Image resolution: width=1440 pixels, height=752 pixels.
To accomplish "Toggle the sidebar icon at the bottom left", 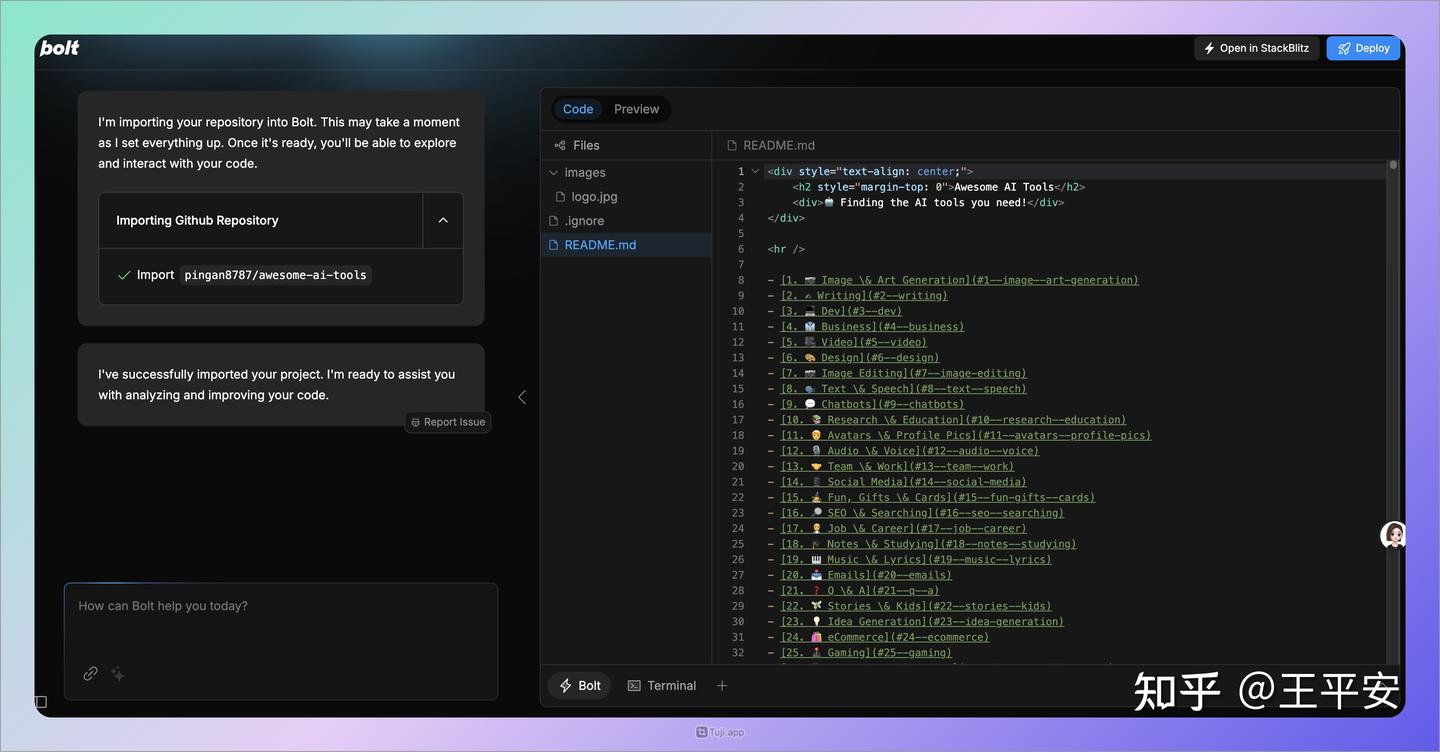I will point(41,702).
